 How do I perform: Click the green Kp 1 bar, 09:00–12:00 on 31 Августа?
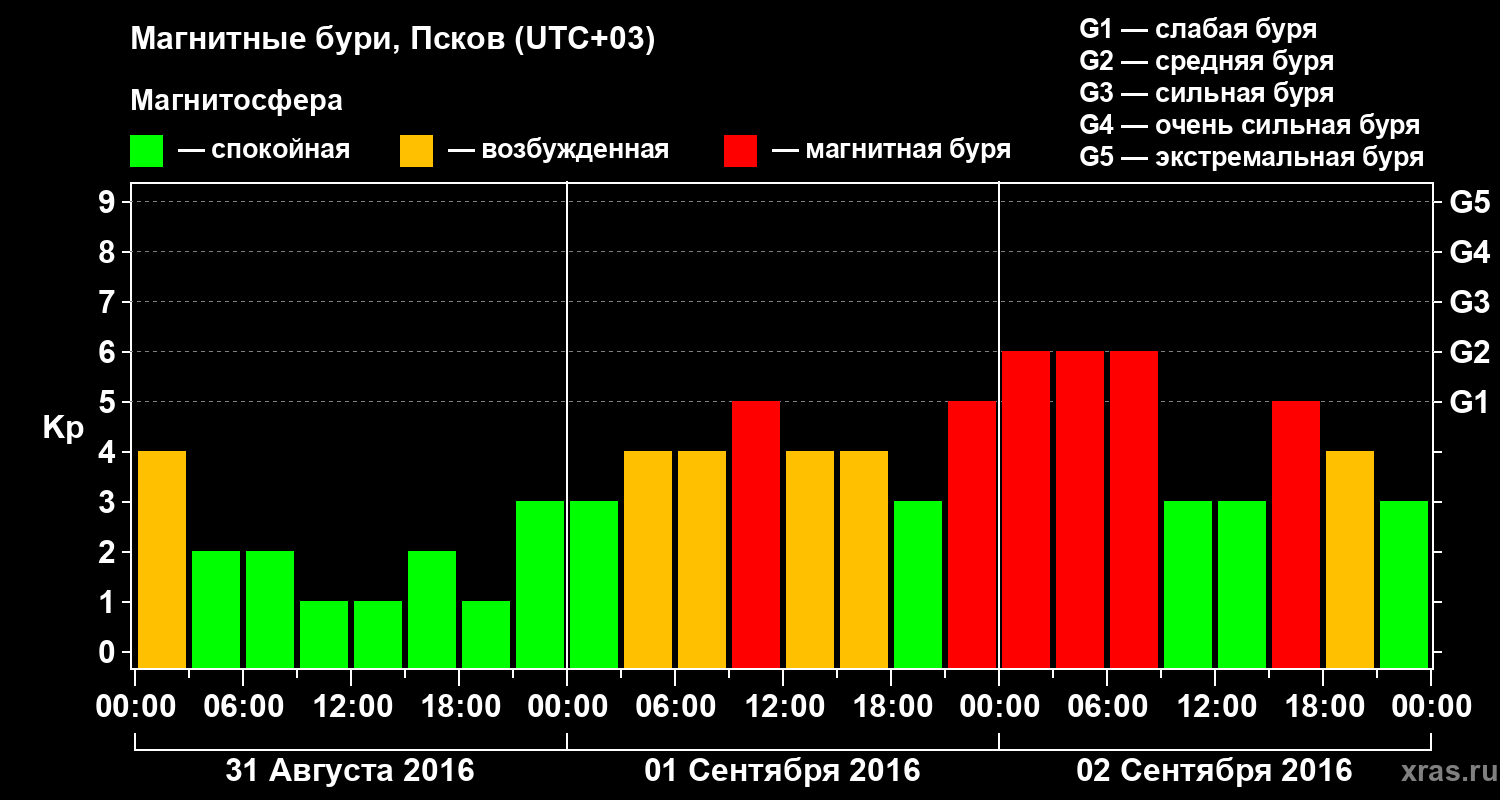(x=324, y=634)
